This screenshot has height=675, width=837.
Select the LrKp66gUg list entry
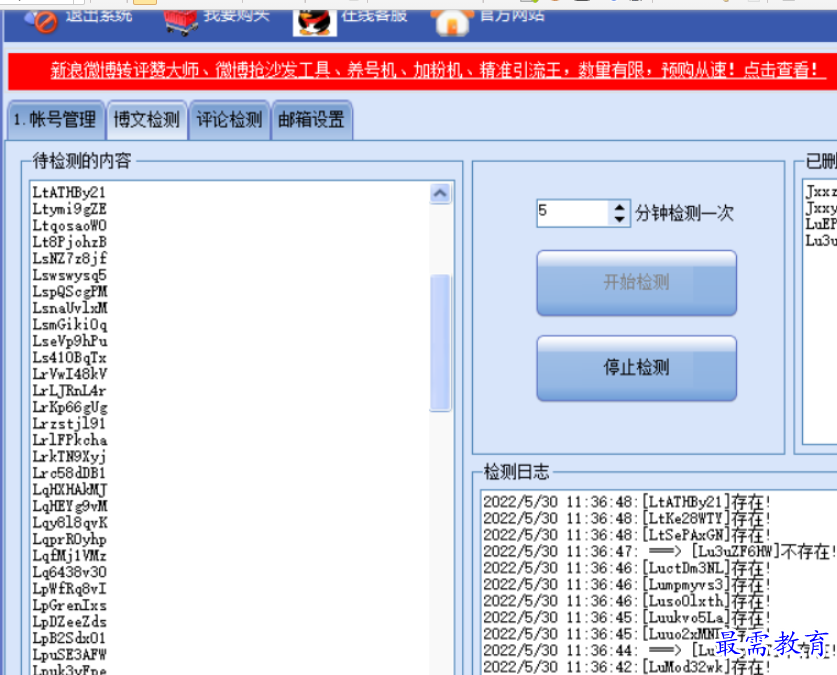[x=70, y=408]
